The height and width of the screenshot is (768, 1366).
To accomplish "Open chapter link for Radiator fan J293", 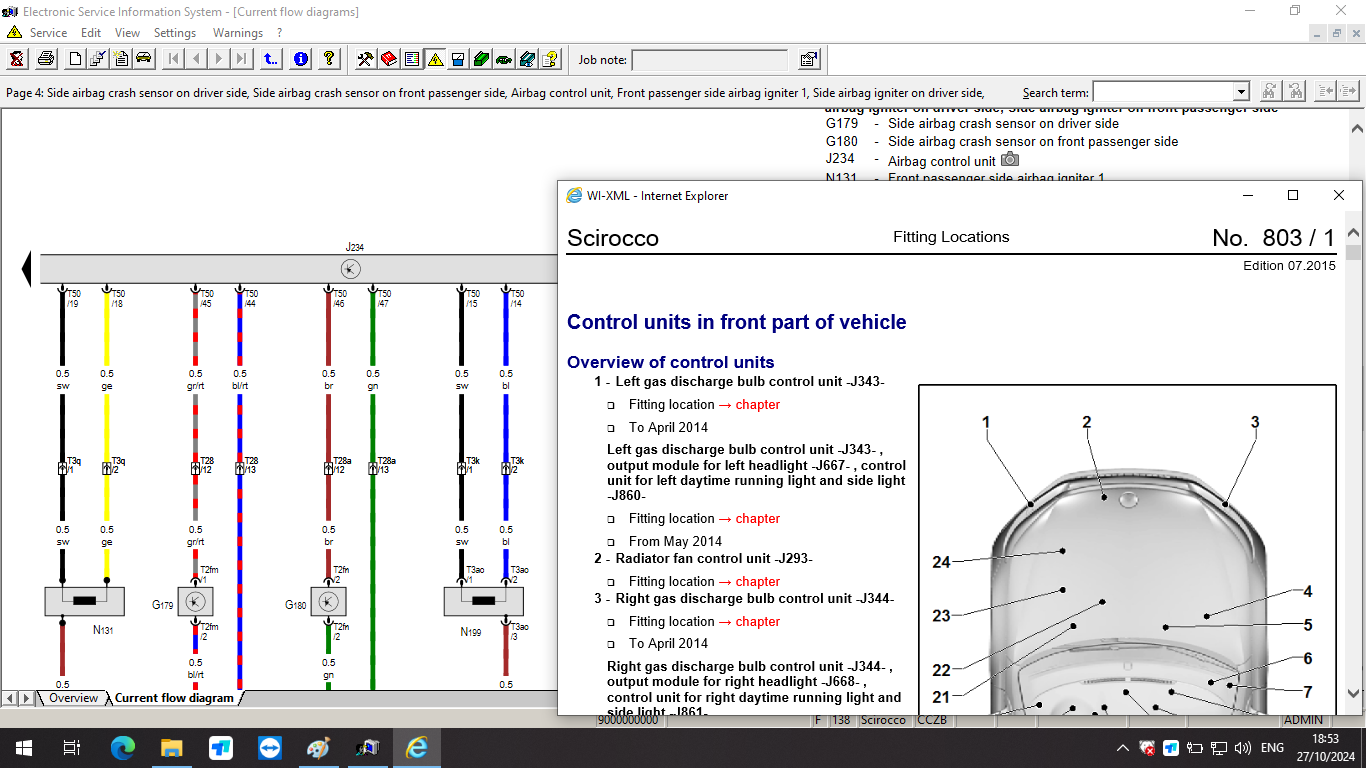I will click(x=758, y=582).
